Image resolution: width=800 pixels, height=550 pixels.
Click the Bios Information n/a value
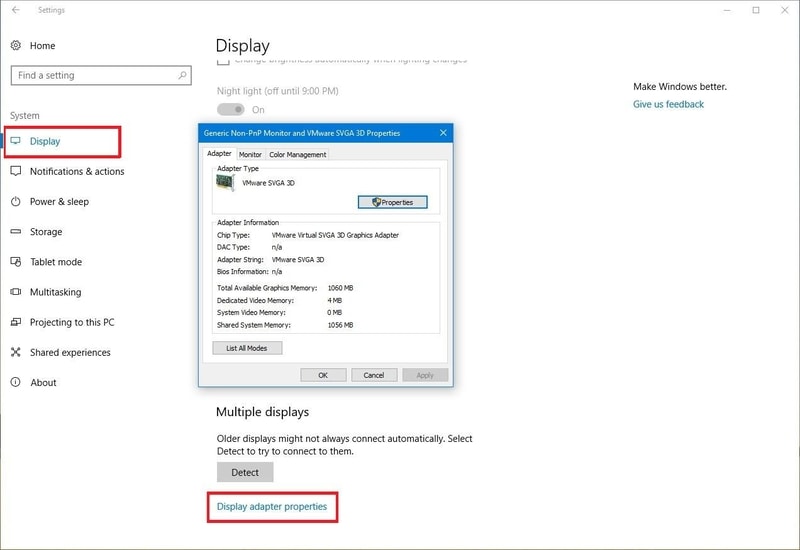[x=277, y=272]
